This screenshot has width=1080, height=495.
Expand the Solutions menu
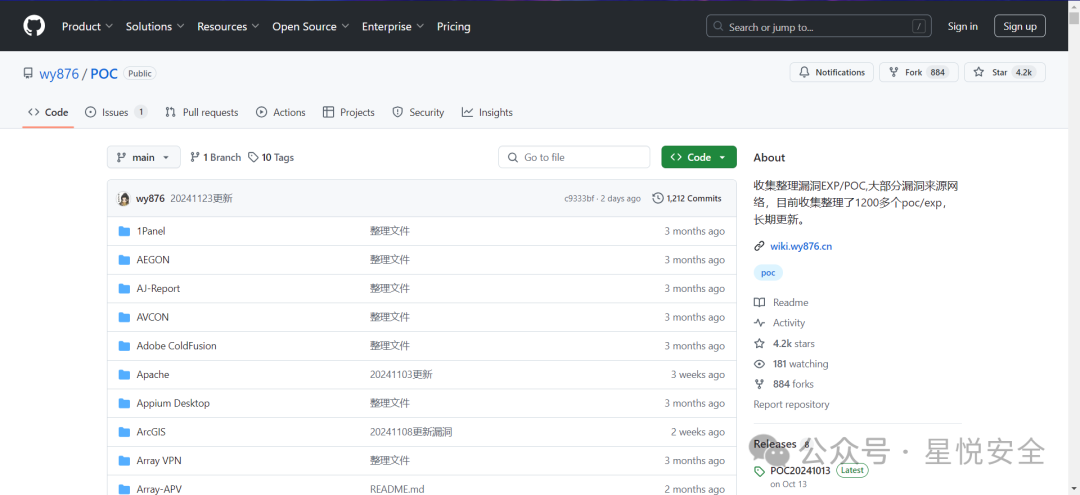(x=155, y=26)
